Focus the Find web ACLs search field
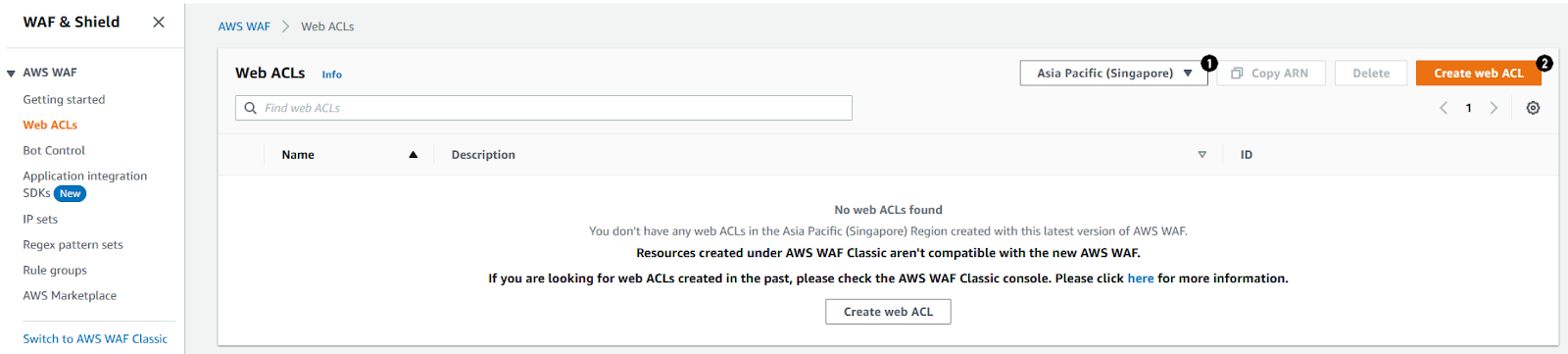Image resolution: width=1568 pixels, height=354 pixels. point(544,108)
